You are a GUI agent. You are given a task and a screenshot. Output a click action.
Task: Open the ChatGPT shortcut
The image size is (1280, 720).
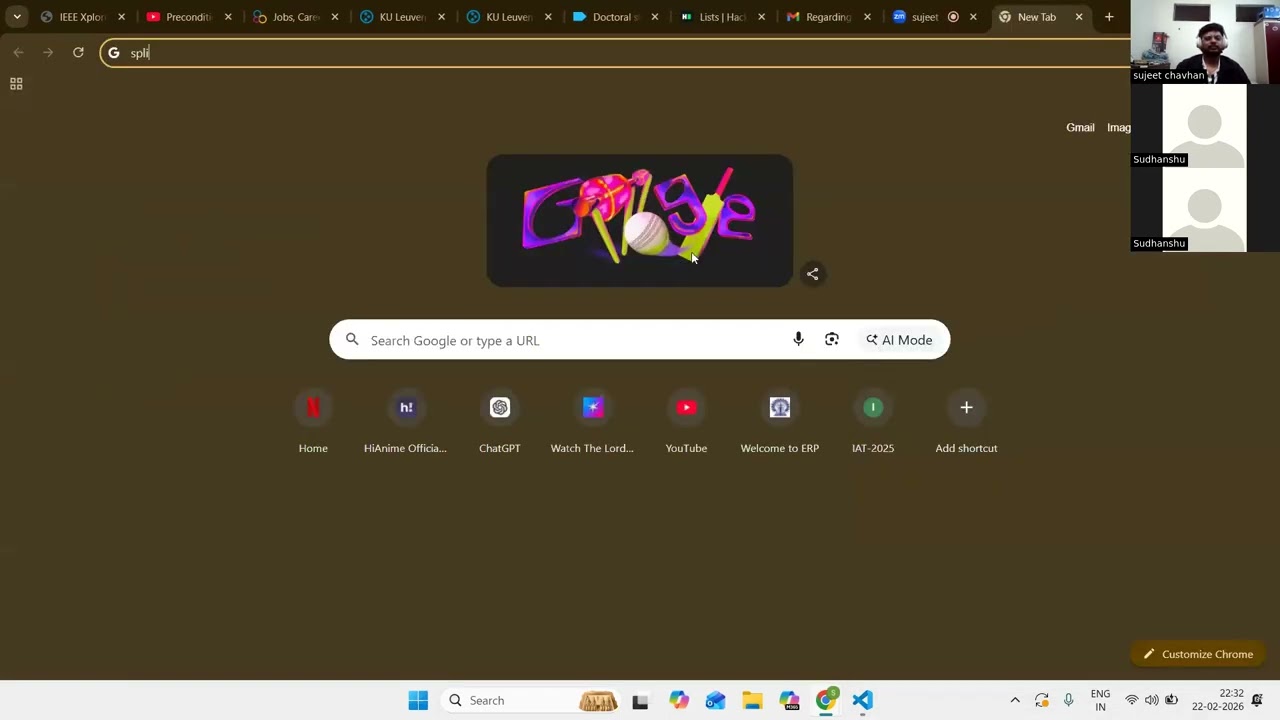(x=500, y=422)
